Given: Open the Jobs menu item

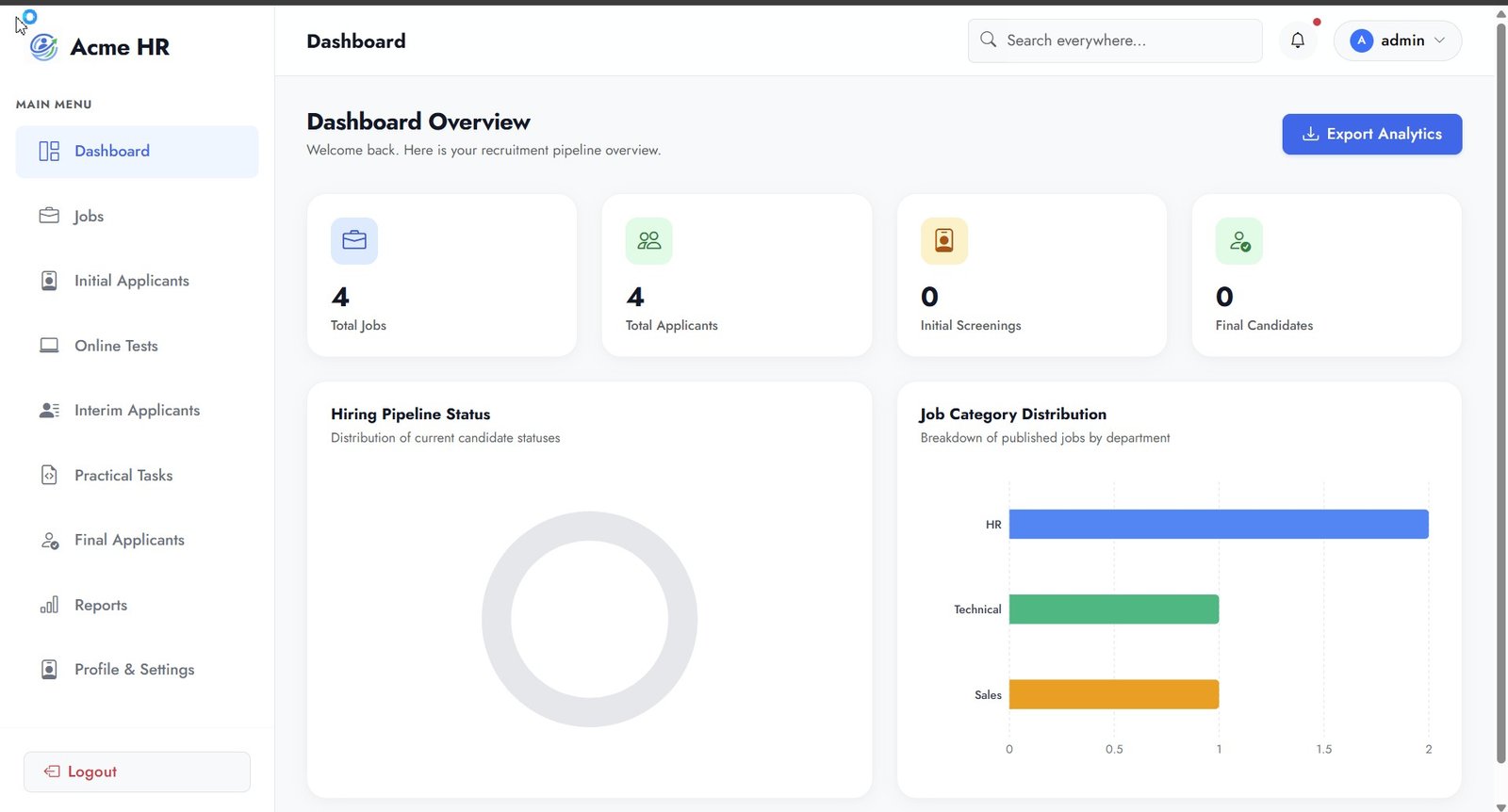Looking at the screenshot, I should pyautogui.click(x=137, y=216).
